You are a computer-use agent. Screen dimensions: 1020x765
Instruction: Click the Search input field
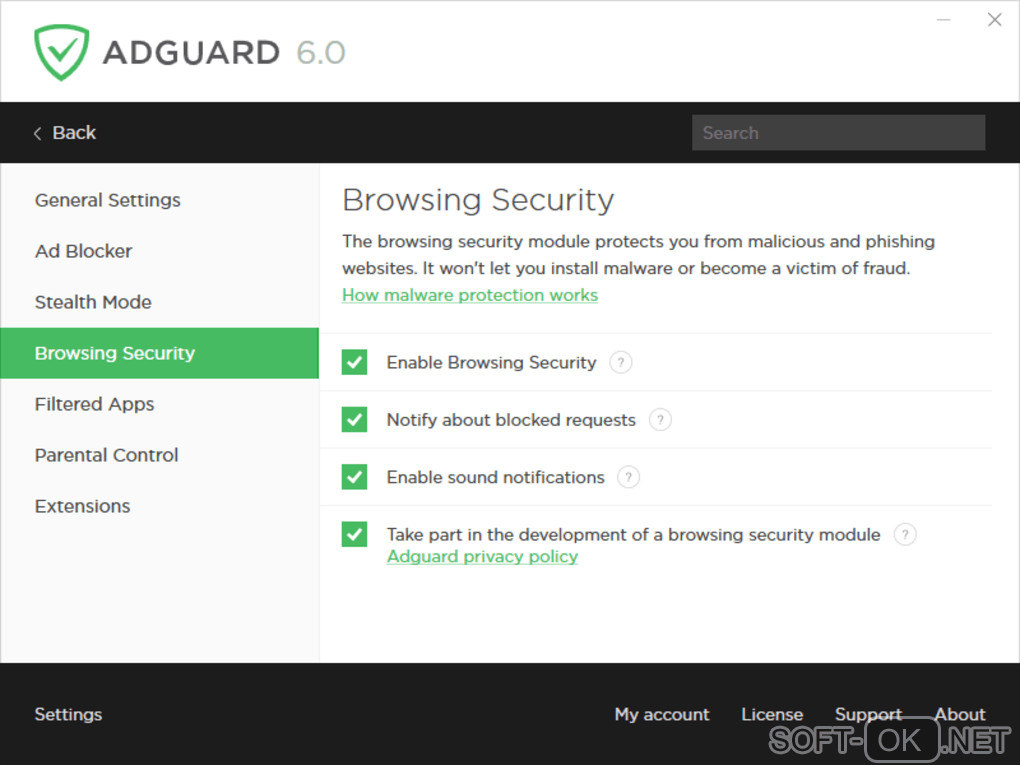tap(838, 133)
